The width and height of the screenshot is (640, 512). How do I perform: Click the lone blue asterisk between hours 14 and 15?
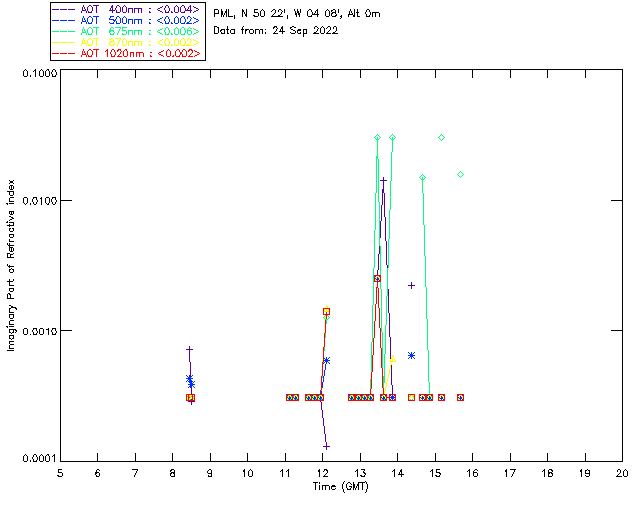[411, 356]
